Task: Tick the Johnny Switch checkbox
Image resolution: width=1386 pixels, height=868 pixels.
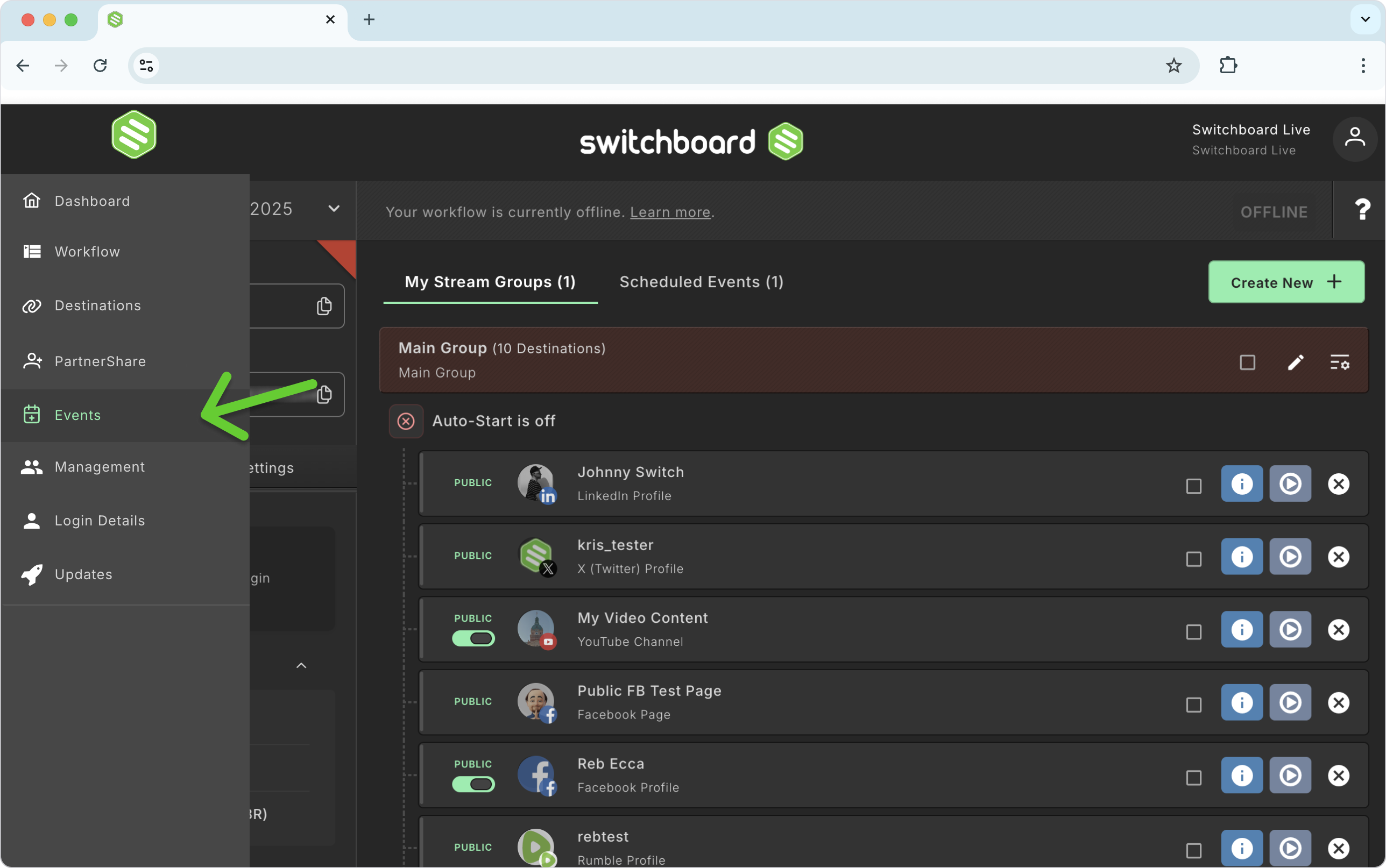Action: click(x=1194, y=486)
